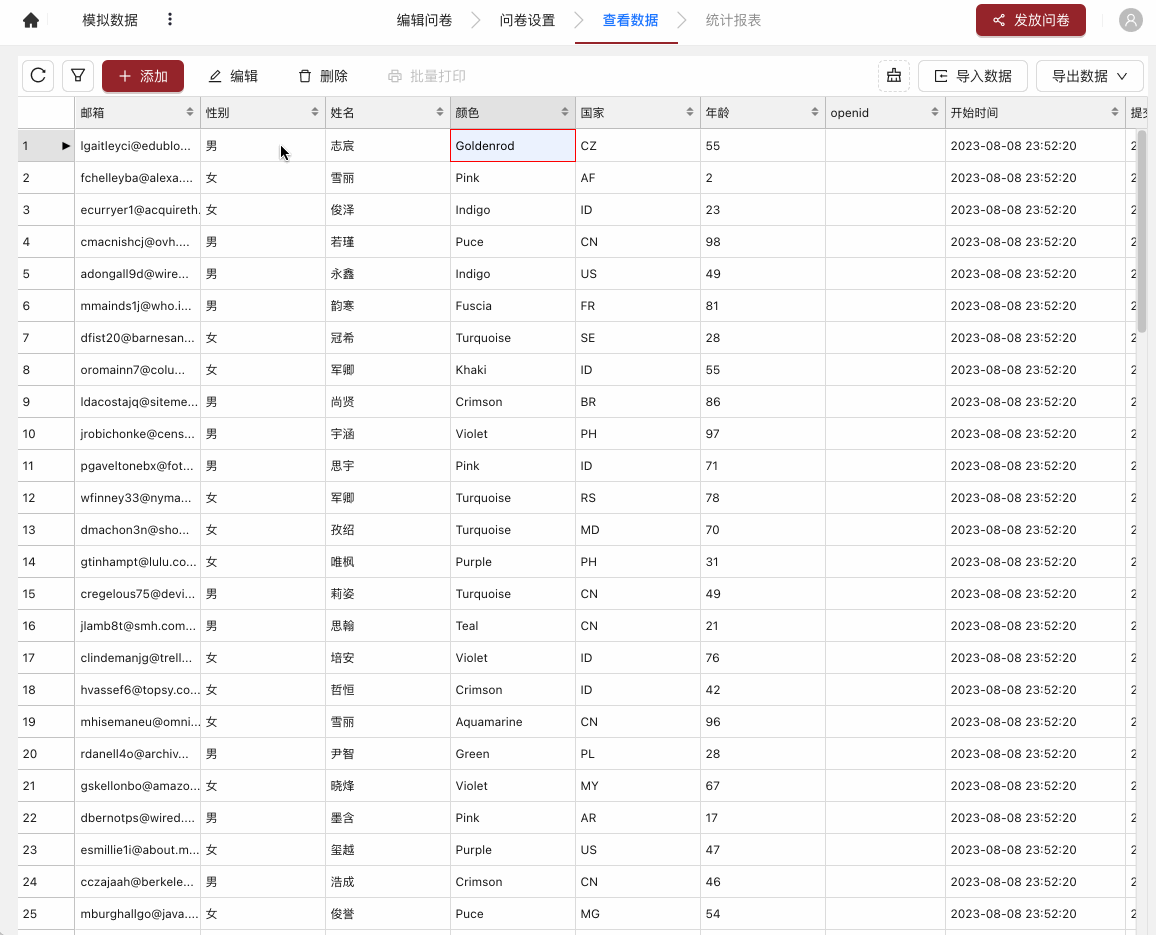Sort by 国家 column arrows
This screenshot has height=935, width=1156.
tap(690, 112)
